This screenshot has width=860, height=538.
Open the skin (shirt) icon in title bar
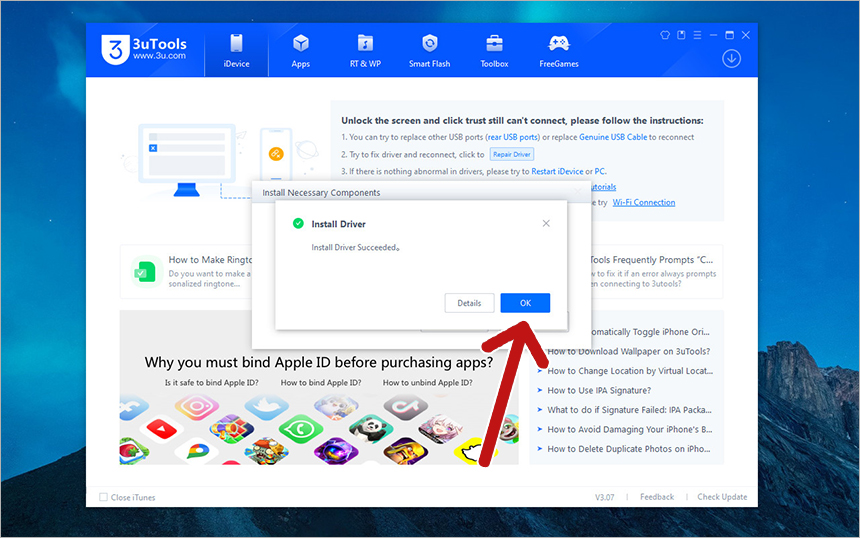click(x=665, y=35)
